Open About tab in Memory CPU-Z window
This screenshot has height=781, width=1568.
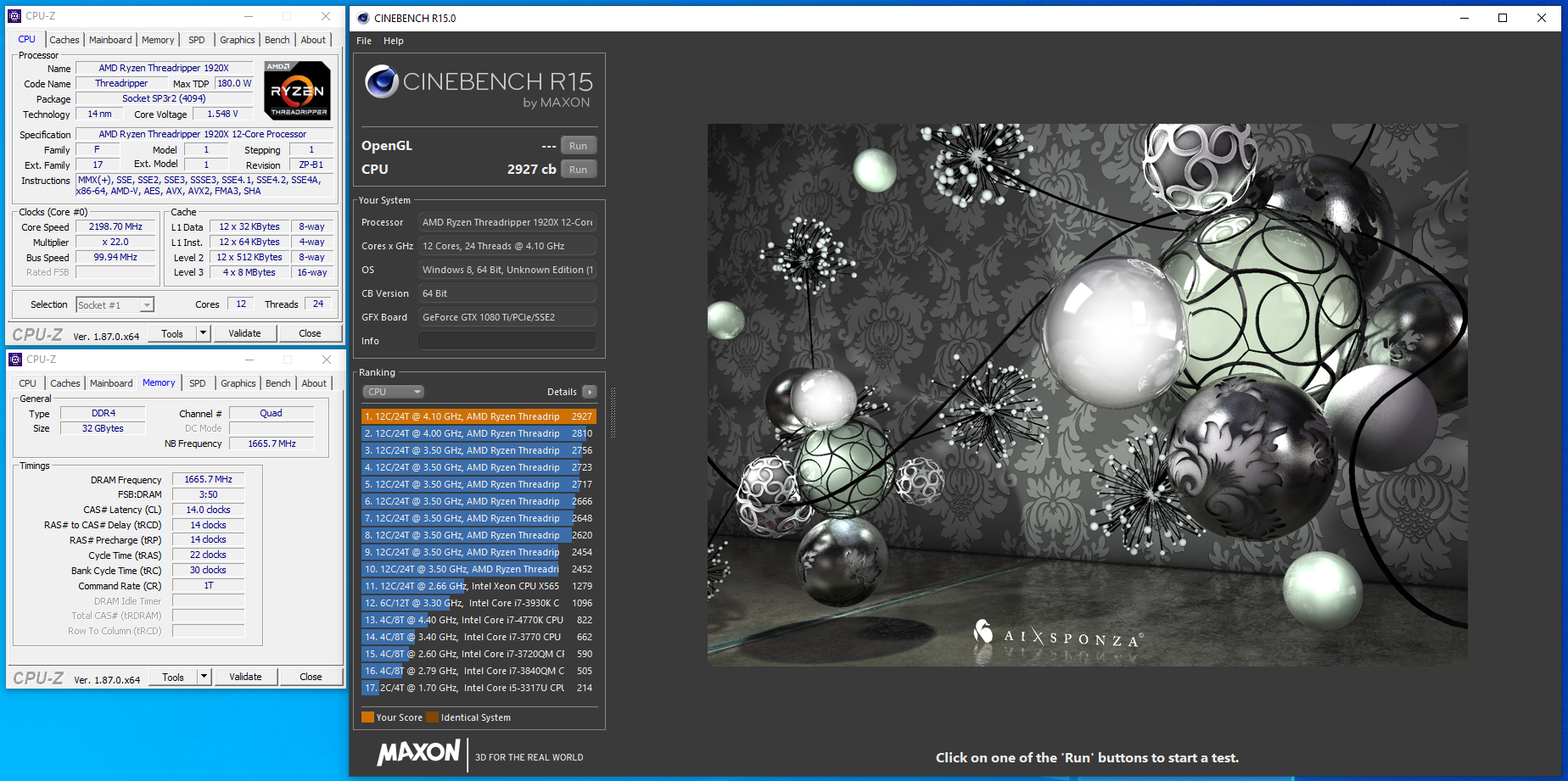tap(314, 383)
